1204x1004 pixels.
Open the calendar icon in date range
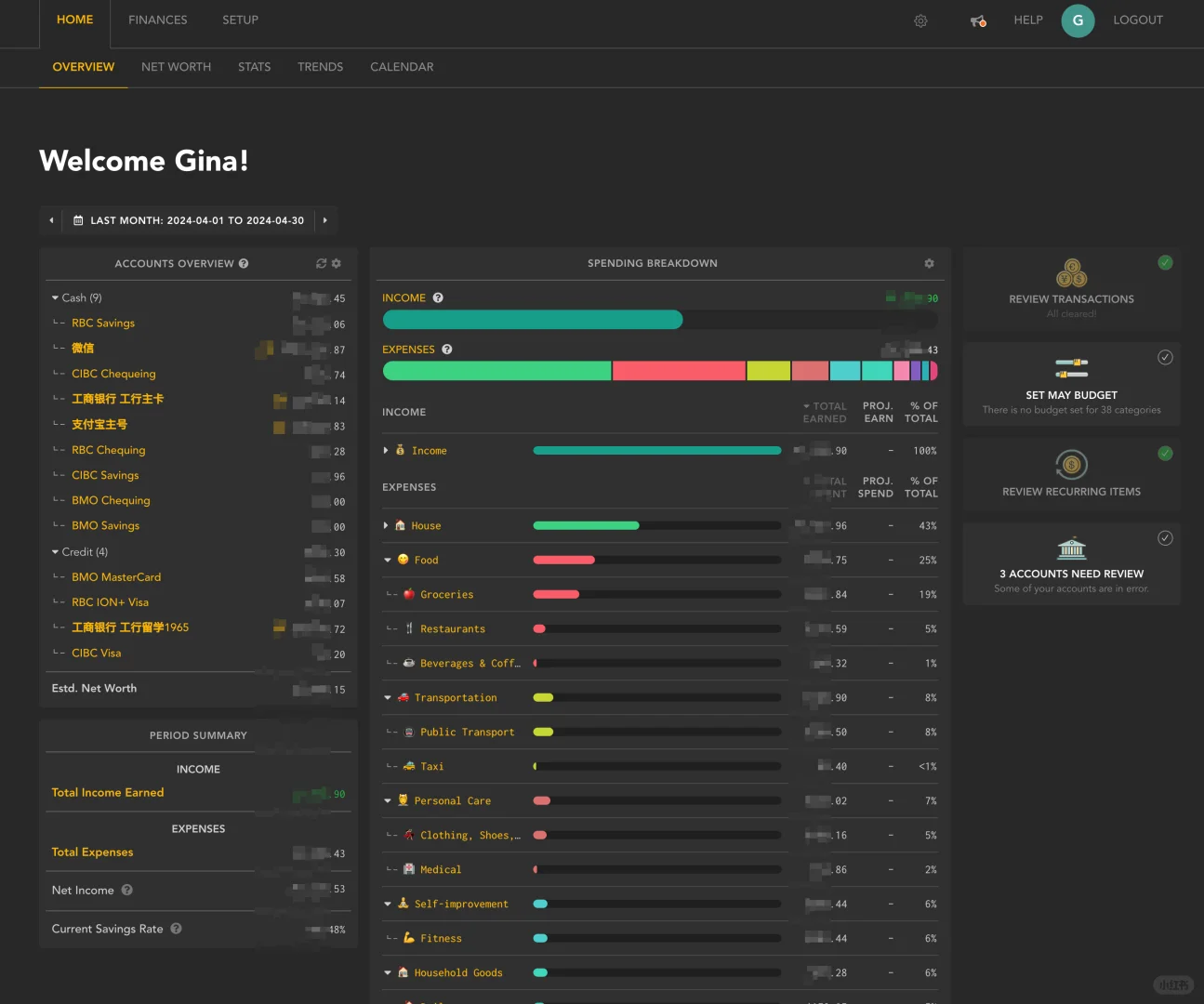[78, 220]
